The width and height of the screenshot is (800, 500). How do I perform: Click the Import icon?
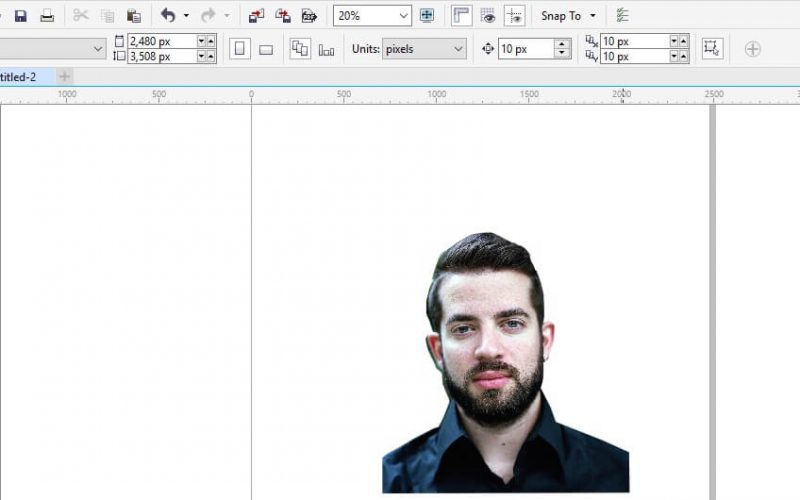pyautogui.click(x=256, y=16)
